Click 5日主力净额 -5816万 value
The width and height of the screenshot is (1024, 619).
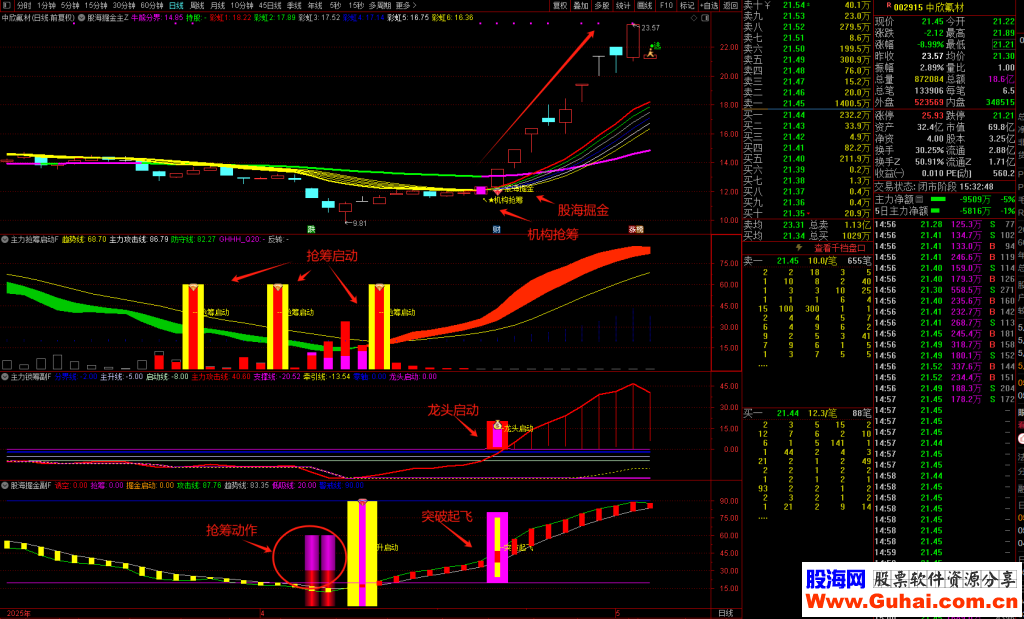tap(975, 210)
